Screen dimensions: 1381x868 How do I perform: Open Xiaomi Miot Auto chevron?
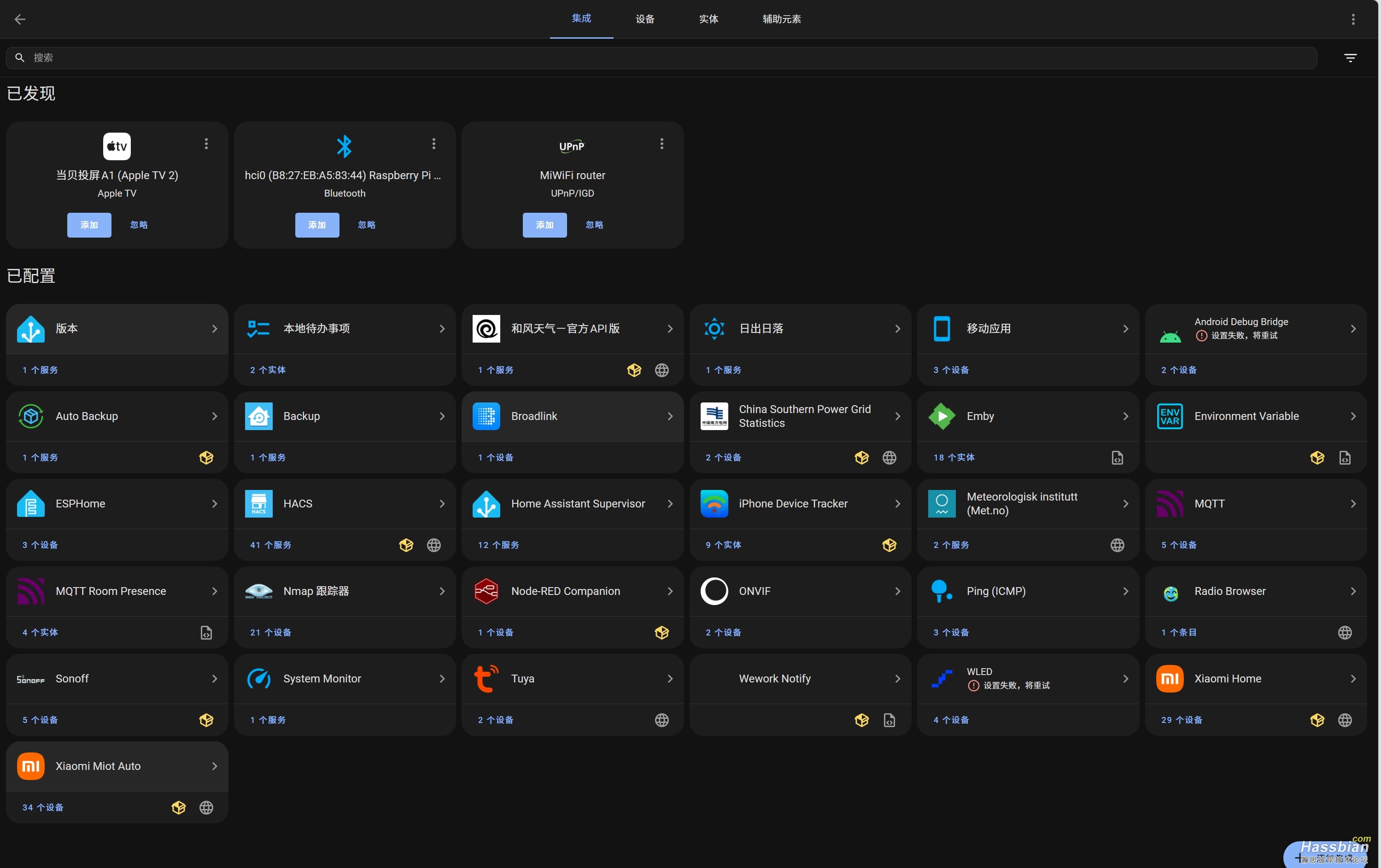pos(215,766)
